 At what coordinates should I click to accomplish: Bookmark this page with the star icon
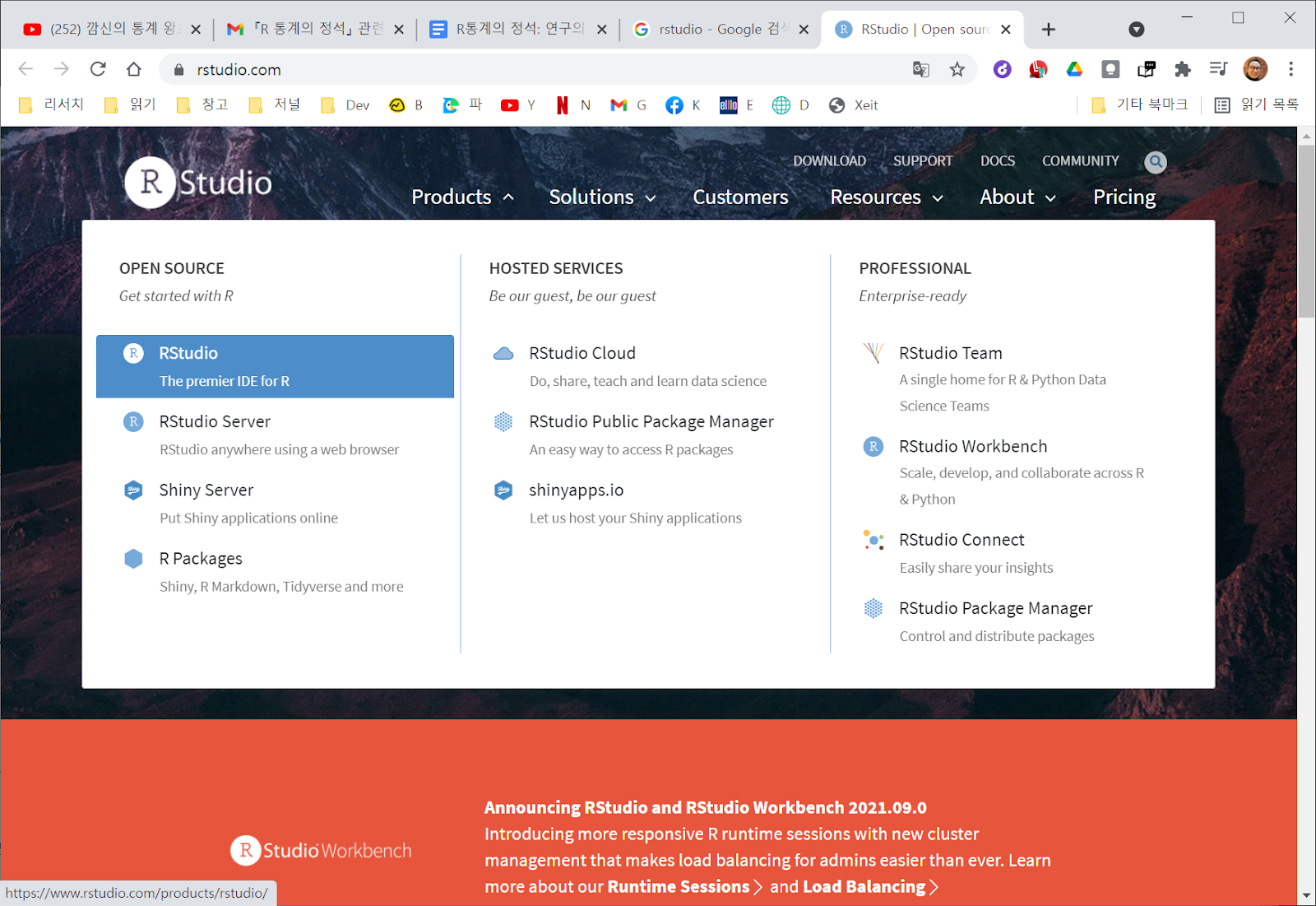click(x=957, y=70)
